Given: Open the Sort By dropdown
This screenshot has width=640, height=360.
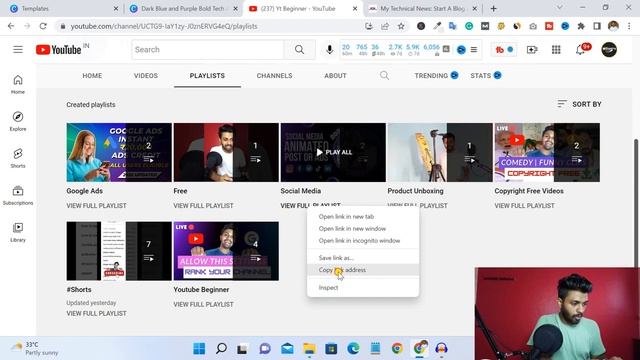Looking at the screenshot, I should tap(579, 104).
